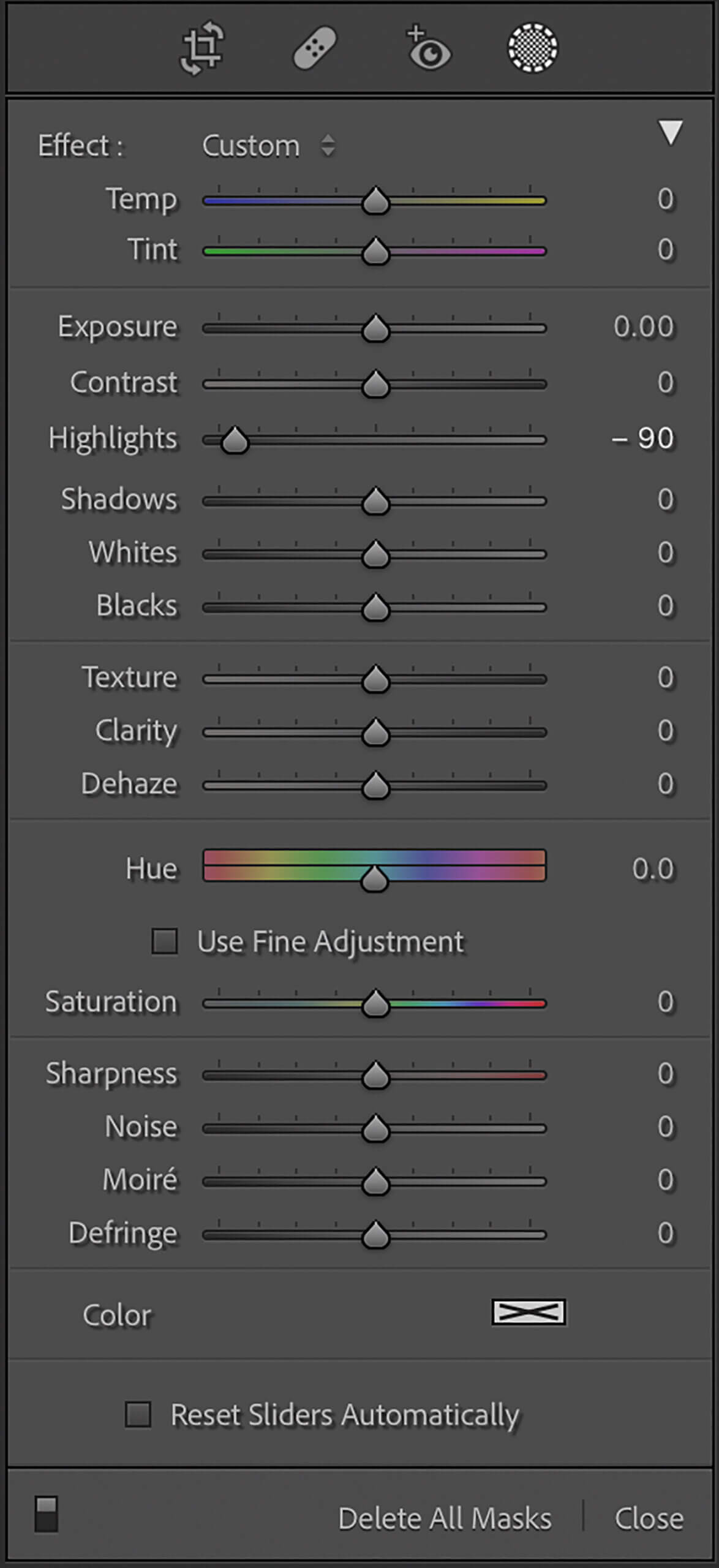Close the masking panel
The width and height of the screenshot is (719, 1568).
[x=649, y=1518]
